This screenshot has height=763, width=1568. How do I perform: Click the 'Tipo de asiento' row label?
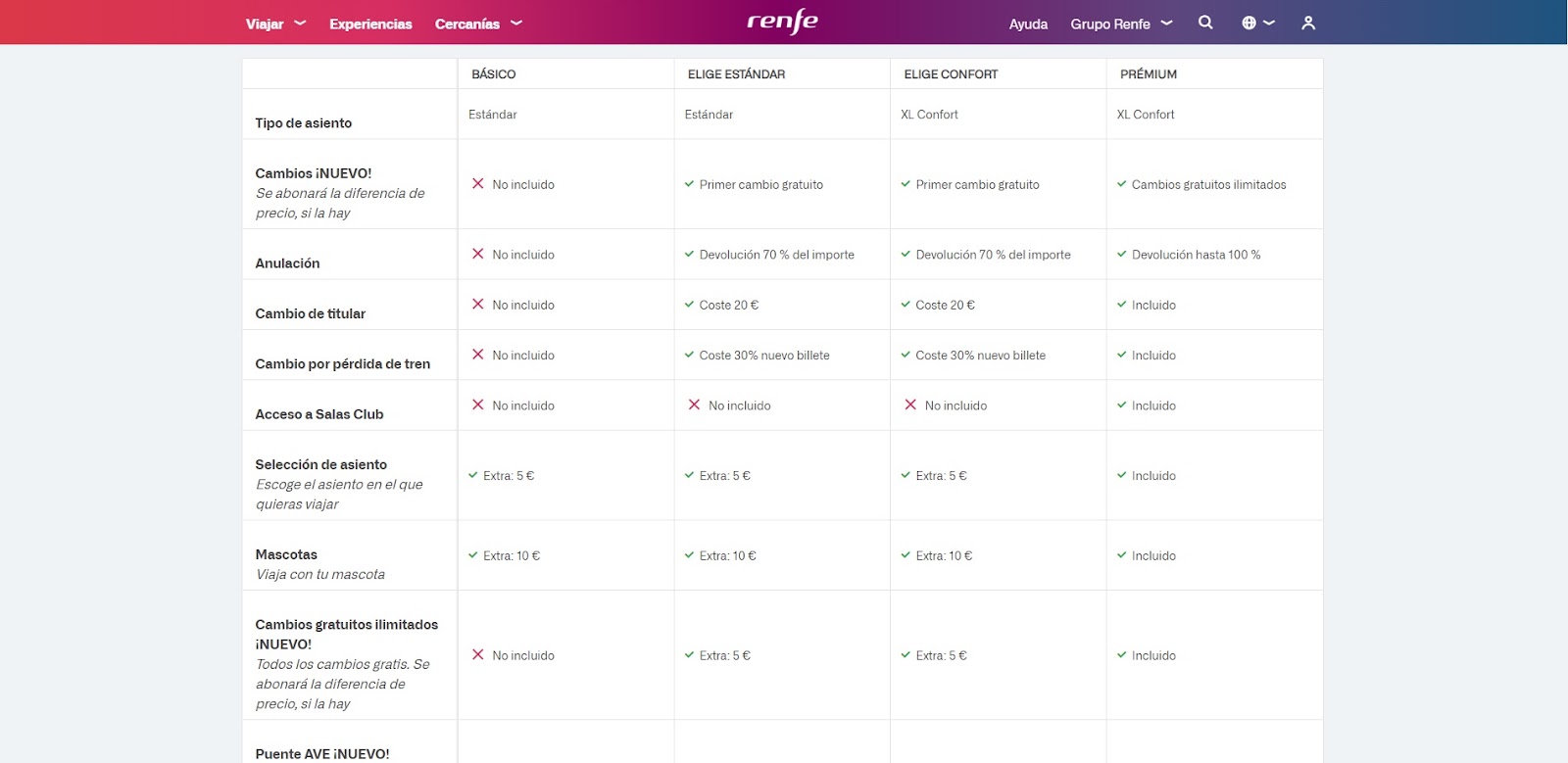pyautogui.click(x=304, y=123)
